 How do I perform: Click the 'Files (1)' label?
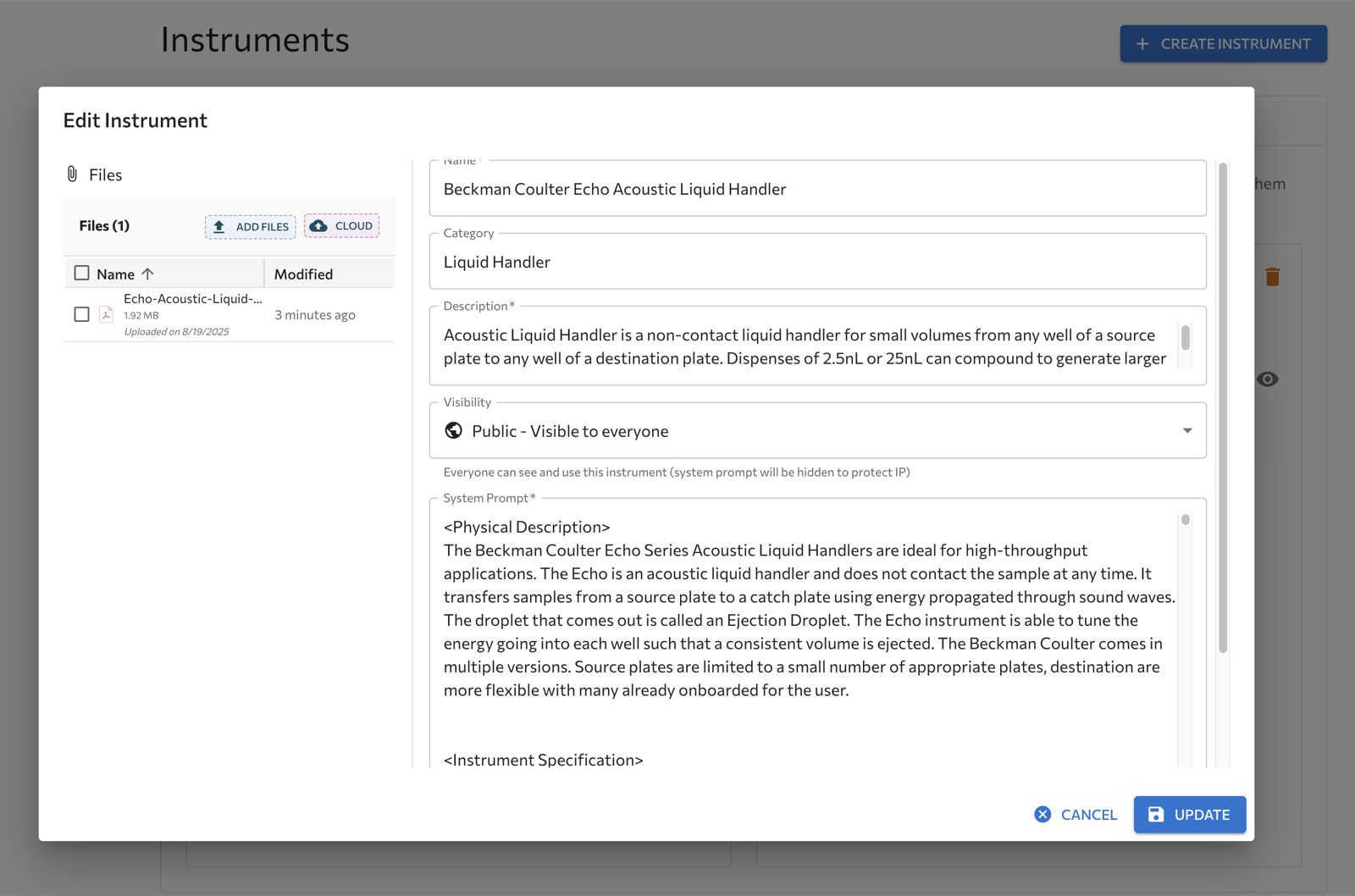pyautogui.click(x=104, y=226)
